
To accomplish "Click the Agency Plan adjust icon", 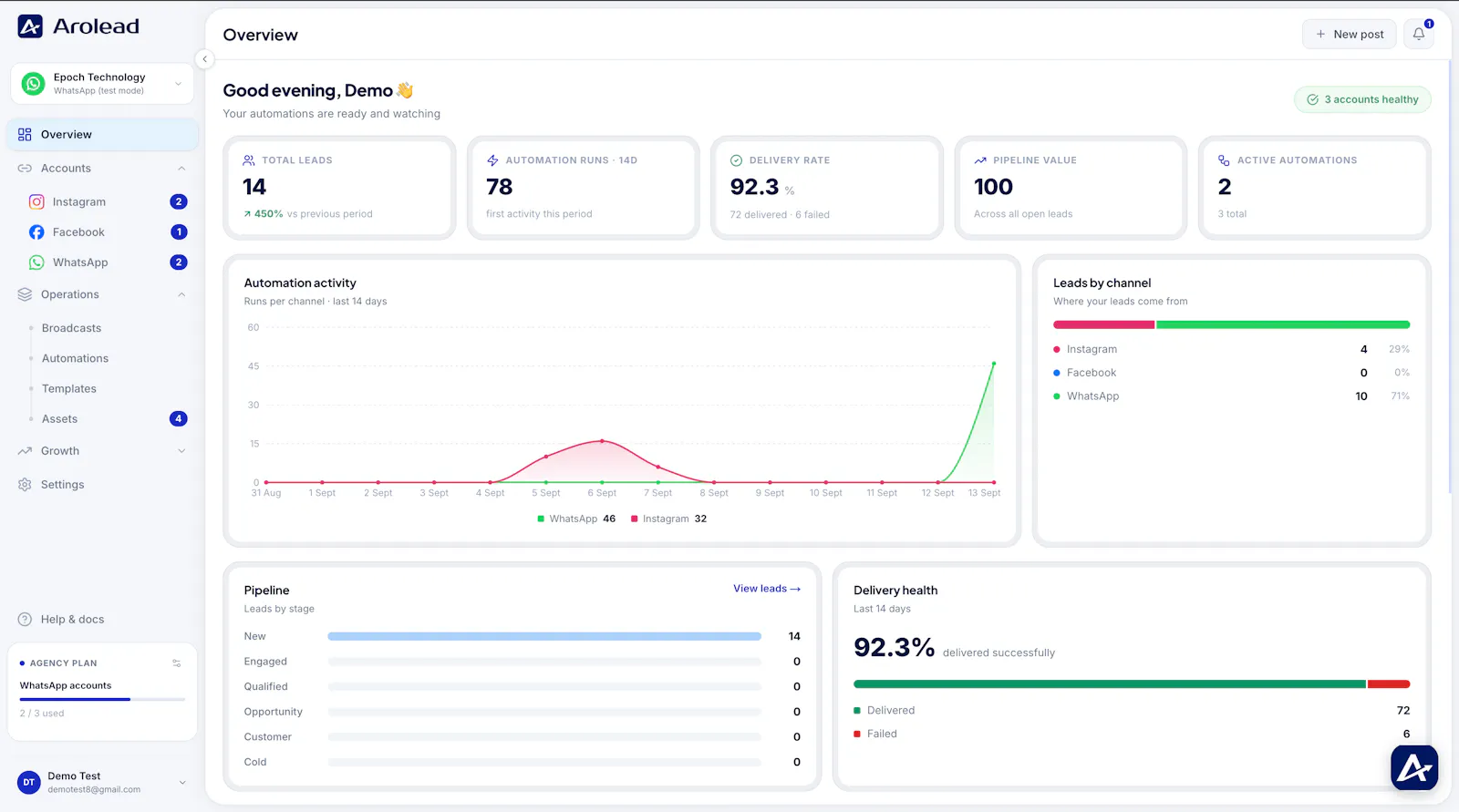I will coord(177,663).
